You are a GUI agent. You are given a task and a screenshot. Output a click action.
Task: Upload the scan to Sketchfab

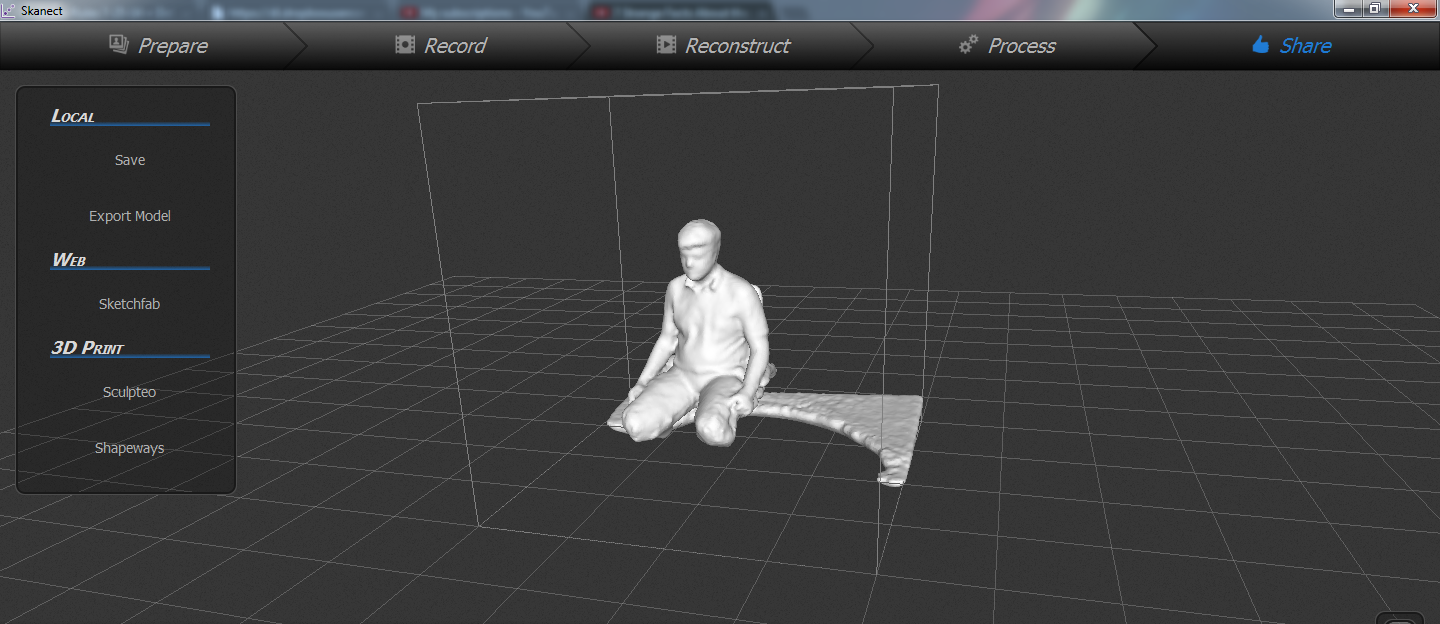pos(129,303)
